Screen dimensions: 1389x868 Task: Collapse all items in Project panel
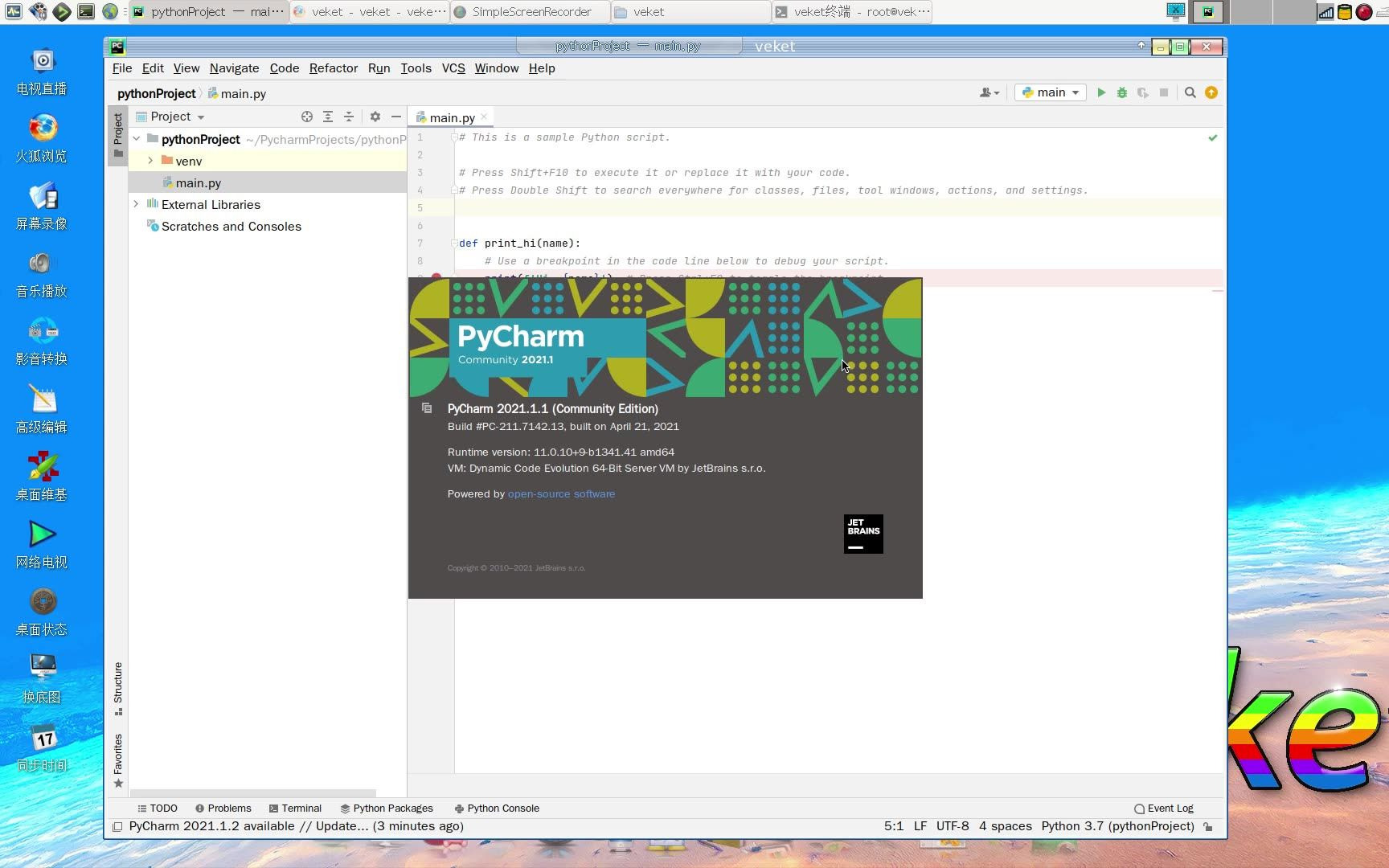point(349,117)
